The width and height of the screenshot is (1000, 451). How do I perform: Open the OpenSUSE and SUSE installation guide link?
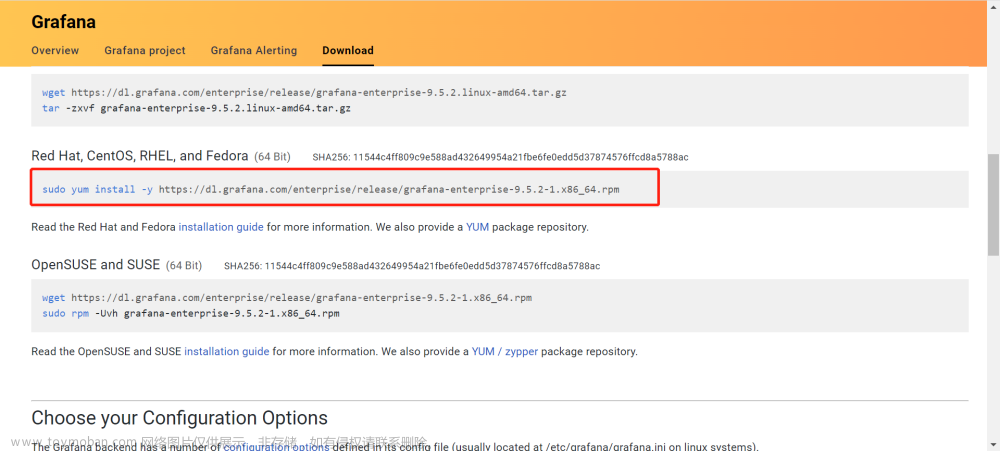coord(226,351)
